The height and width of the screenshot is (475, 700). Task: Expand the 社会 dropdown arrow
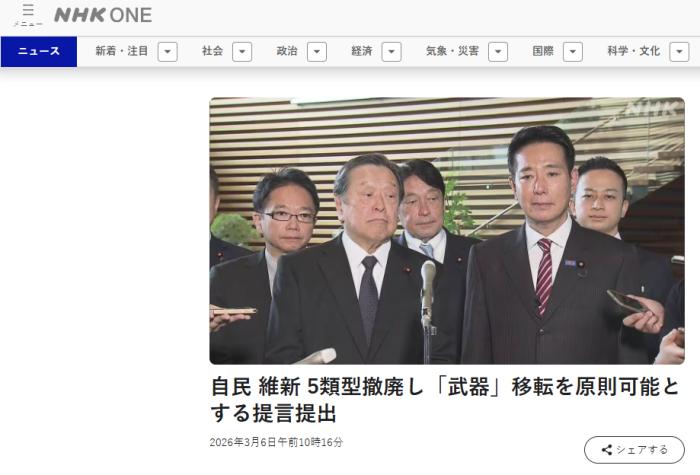coord(242,52)
